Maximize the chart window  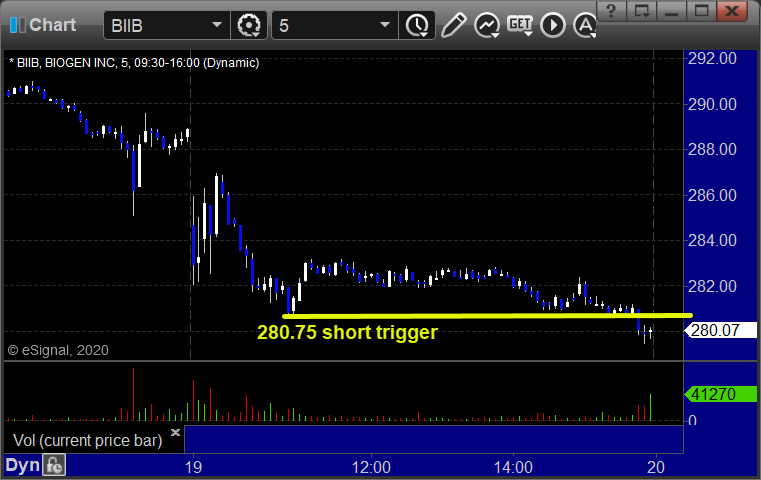click(701, 11)
